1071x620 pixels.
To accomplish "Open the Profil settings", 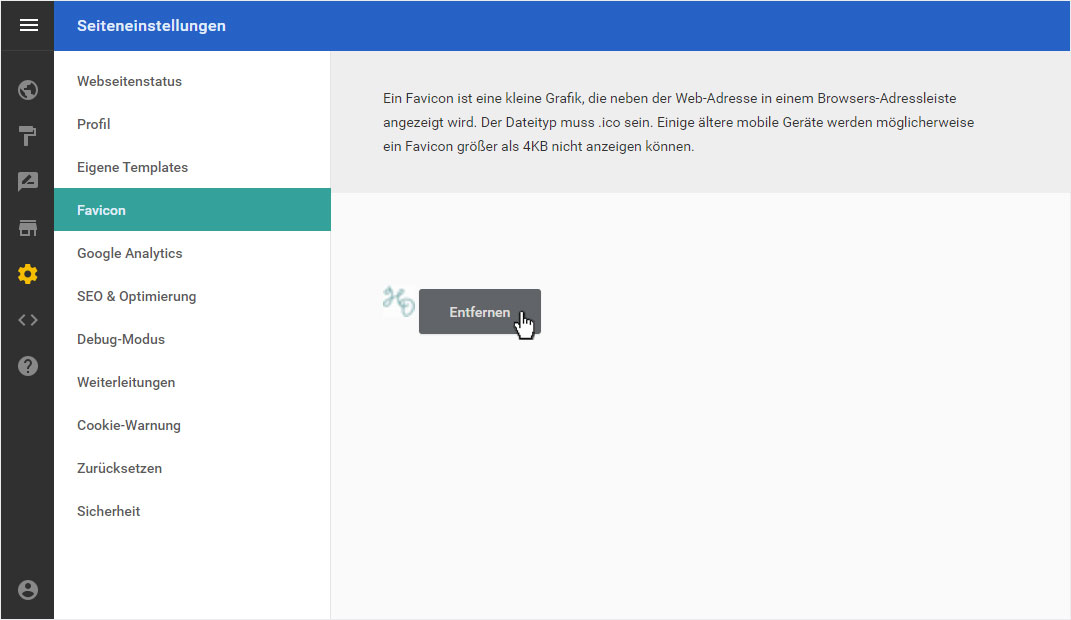I will tap(192, 124).
